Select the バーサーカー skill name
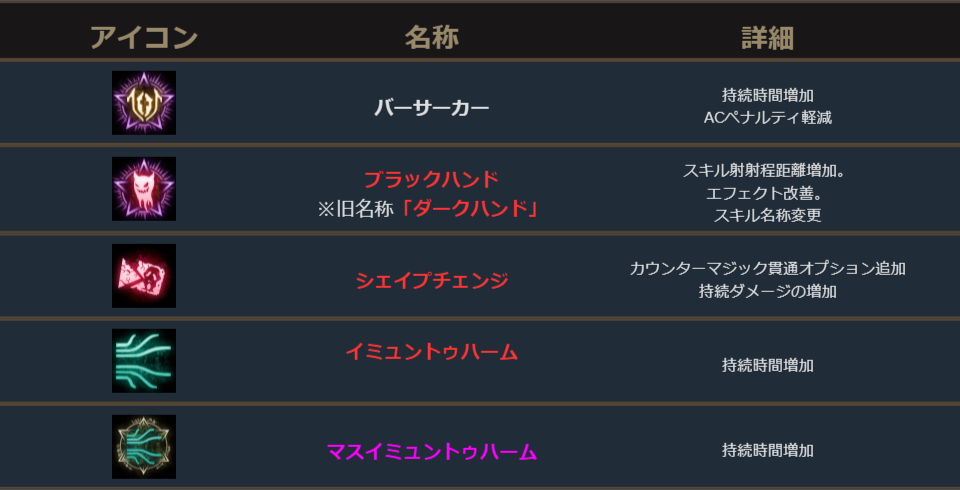This screenshot has width=960, height=490. [431, 108]
